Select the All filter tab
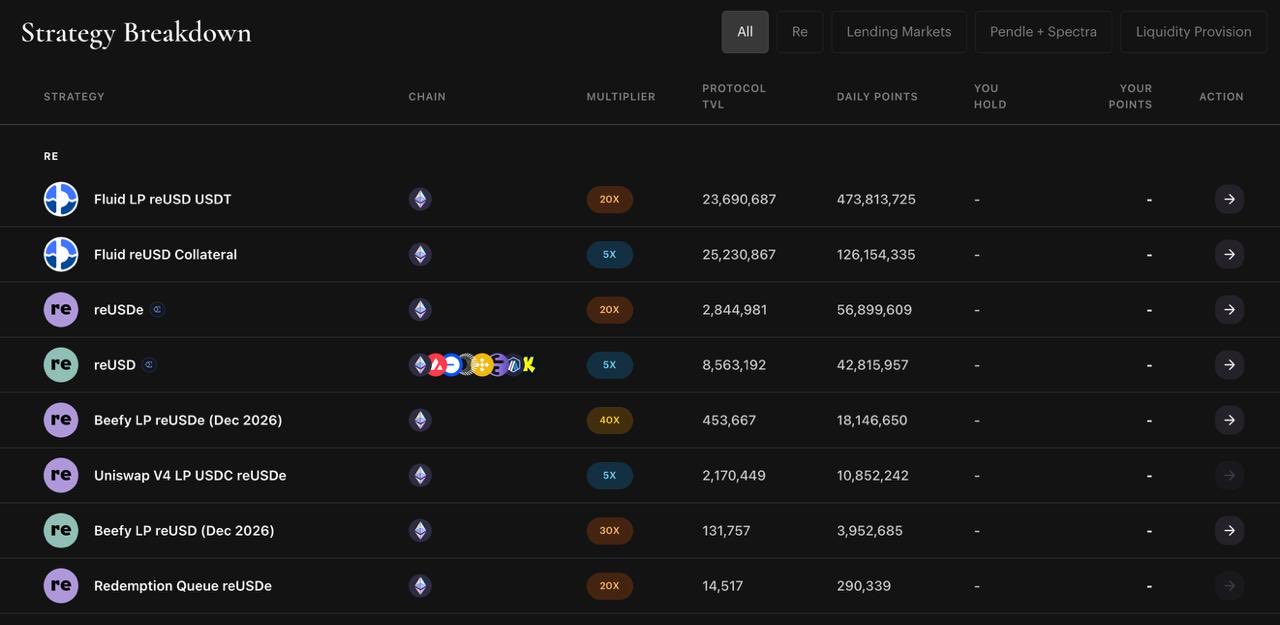The image size is (1280, 625). [745, 32]
